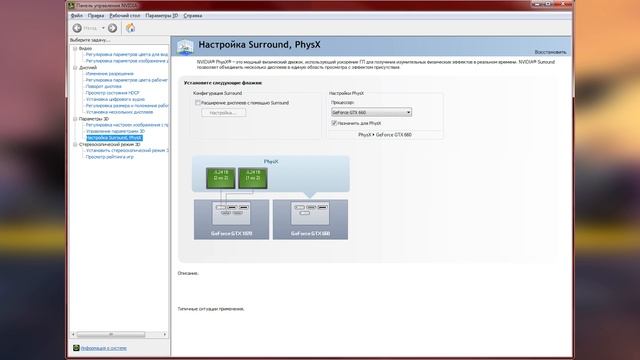Open Установка нескольких дисплеев task
The width and height of the screenshot is (640, 360).
(x=120, y=112)
